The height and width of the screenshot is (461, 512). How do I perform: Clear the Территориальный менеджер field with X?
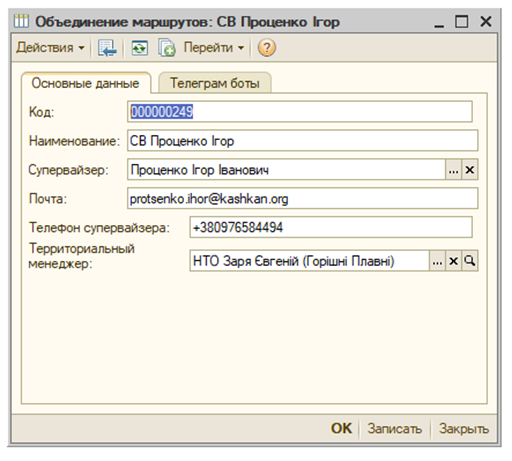453,261
